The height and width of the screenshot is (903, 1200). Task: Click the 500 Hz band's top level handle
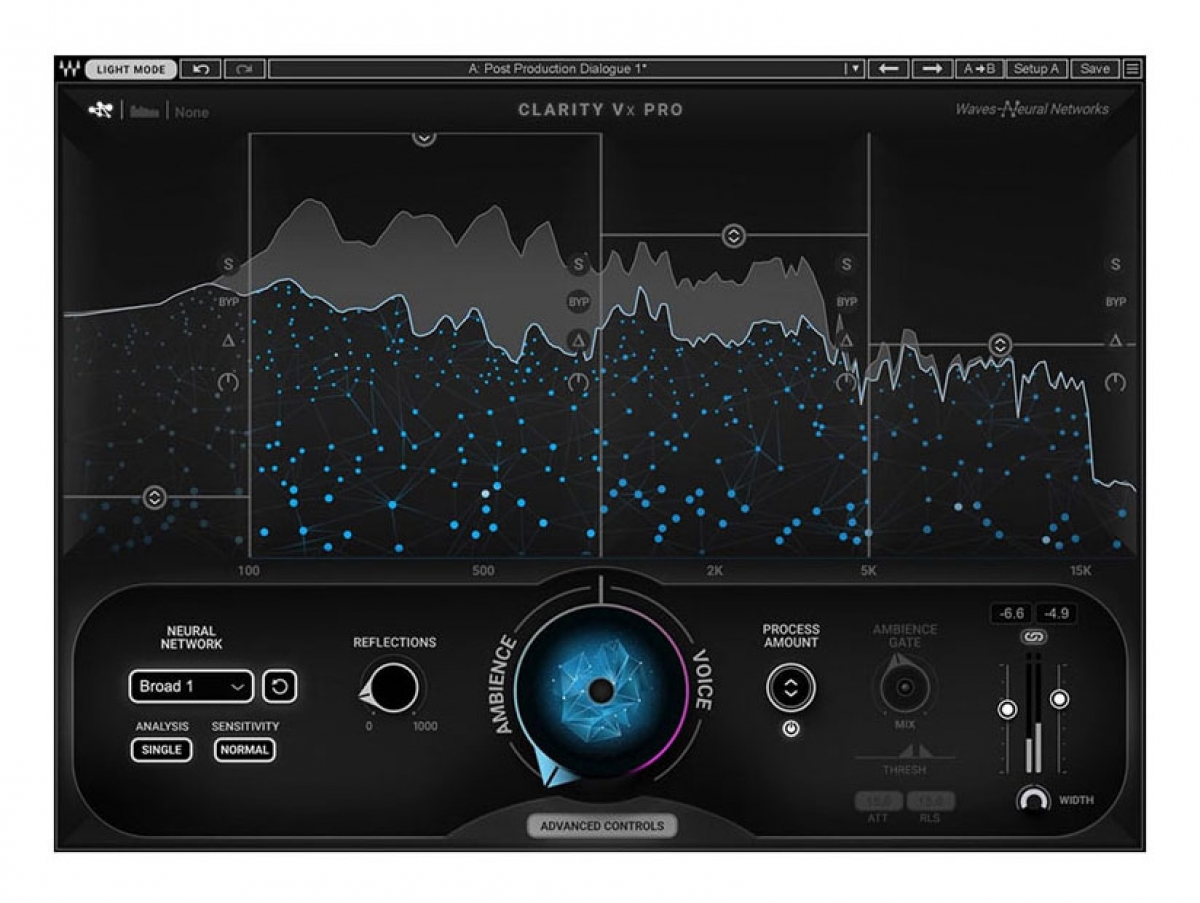click(x=424, y=137)
